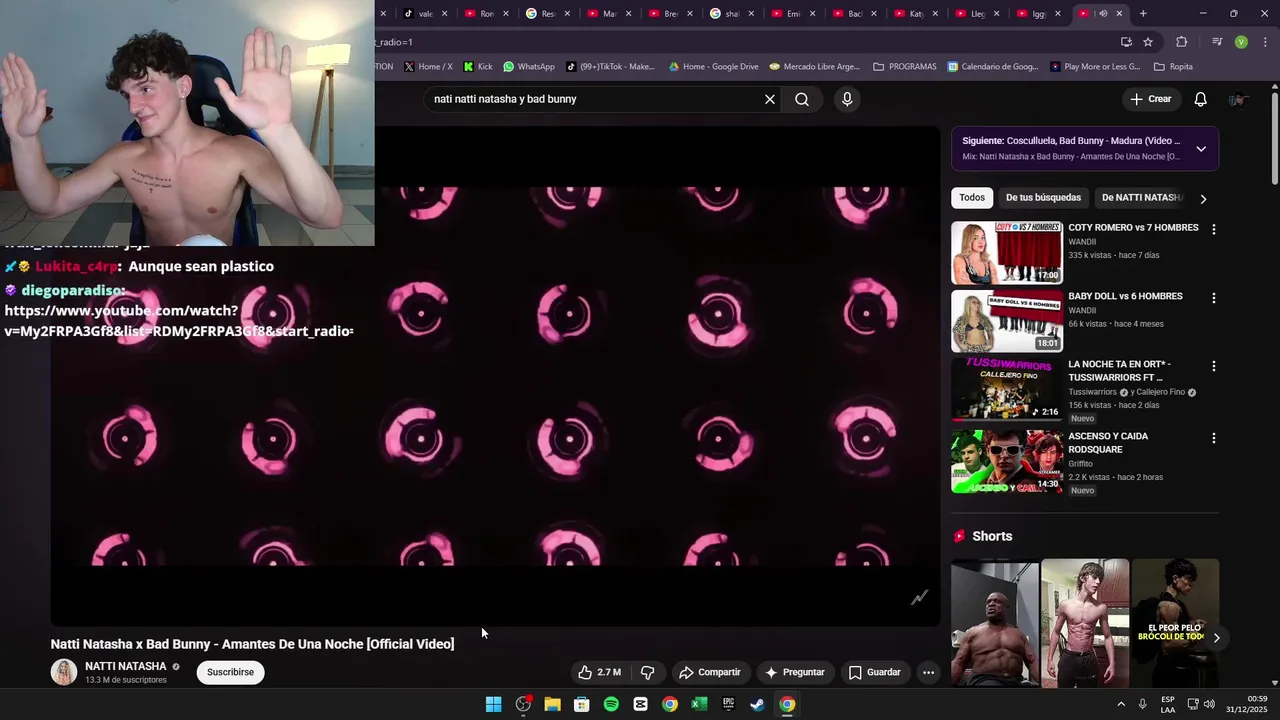Open Spotify from the taskbar
Screen dimensions: 1280x720
pos(611,704)
